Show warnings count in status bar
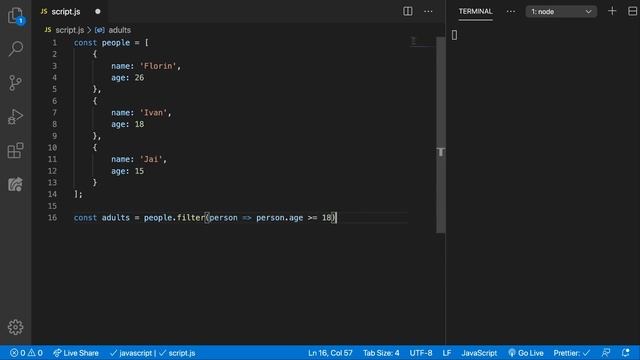 coord(36,353)
